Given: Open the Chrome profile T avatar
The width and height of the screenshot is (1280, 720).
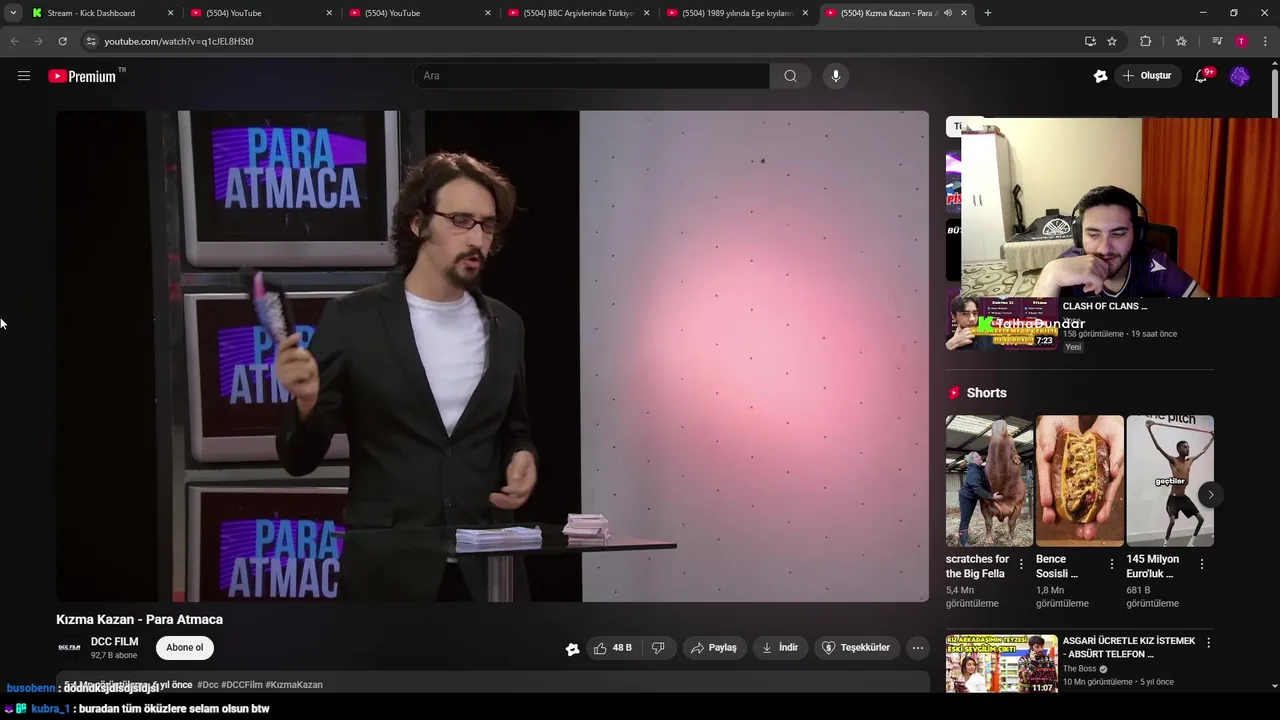Looking at the screenshot, I should (1241, 41).
